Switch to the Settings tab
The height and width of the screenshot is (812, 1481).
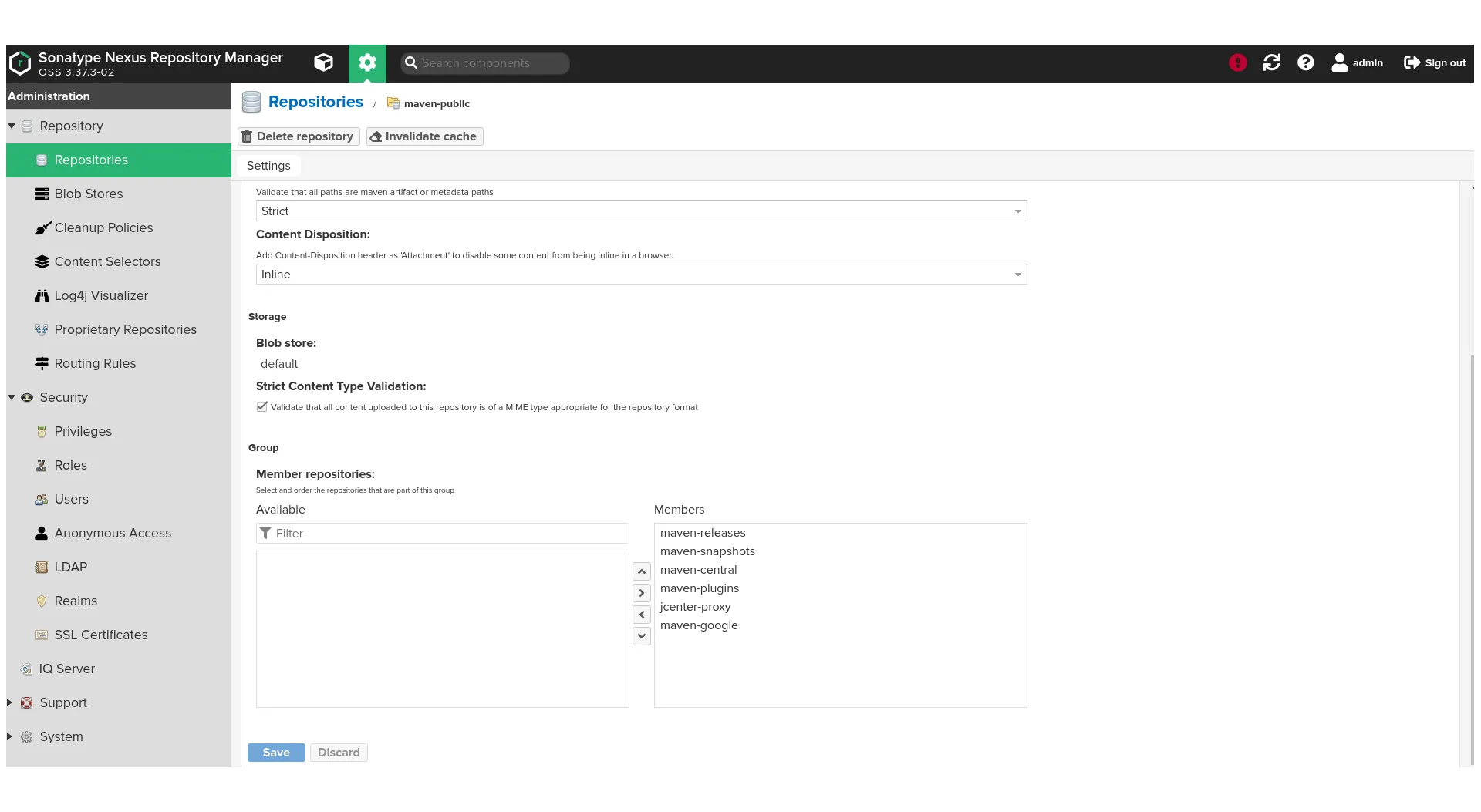(x=268, y=166)
